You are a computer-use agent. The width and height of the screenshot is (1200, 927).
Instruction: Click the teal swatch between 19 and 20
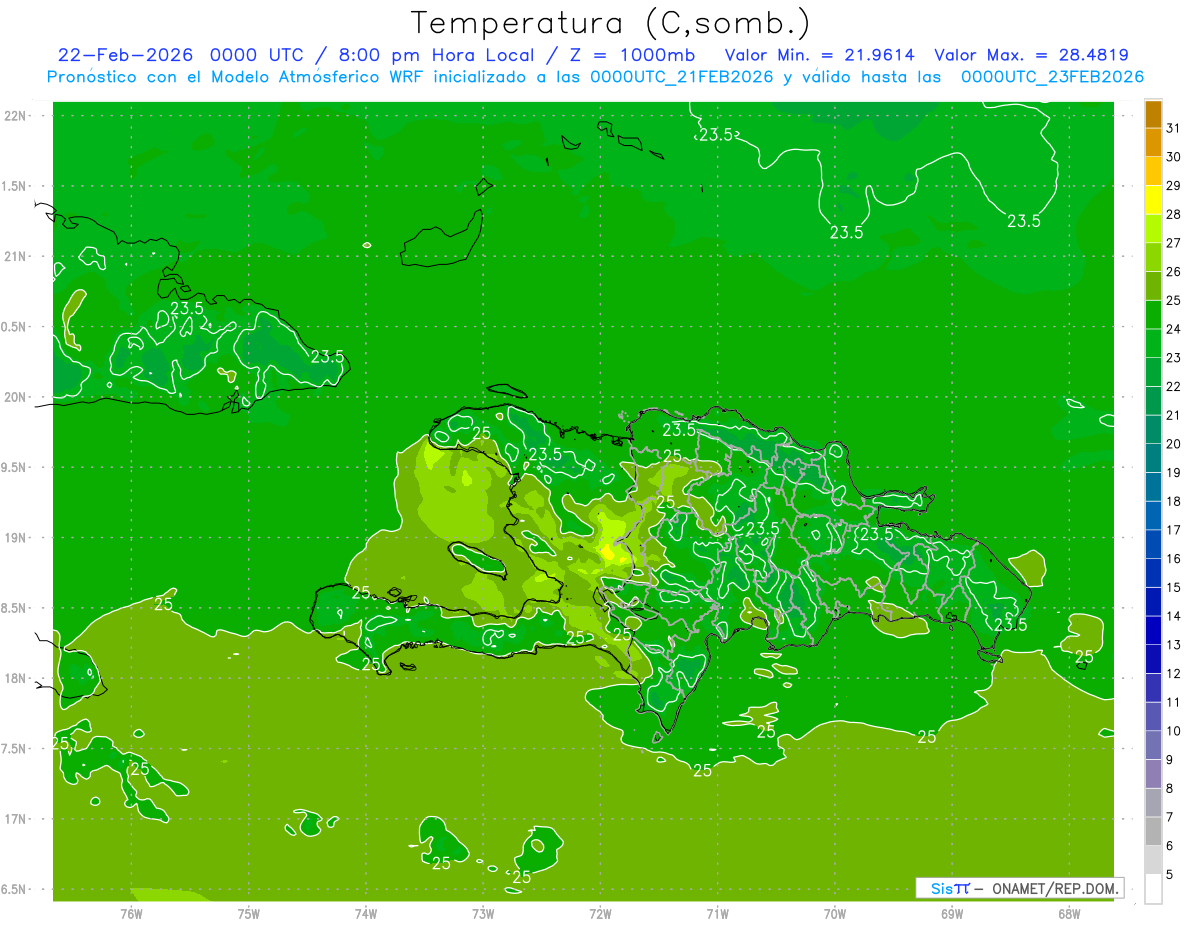(1153, 458)
